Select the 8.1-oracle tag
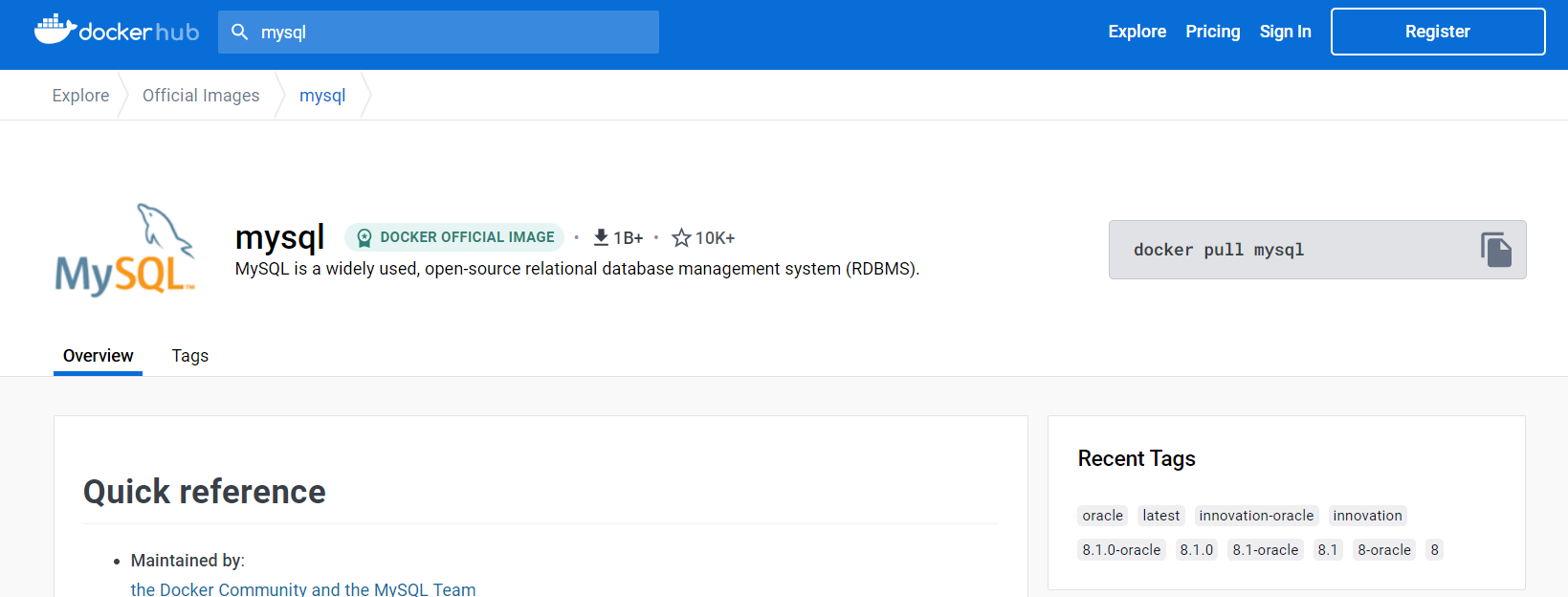Screen dimensions: 1568x597 [1265, 550]
